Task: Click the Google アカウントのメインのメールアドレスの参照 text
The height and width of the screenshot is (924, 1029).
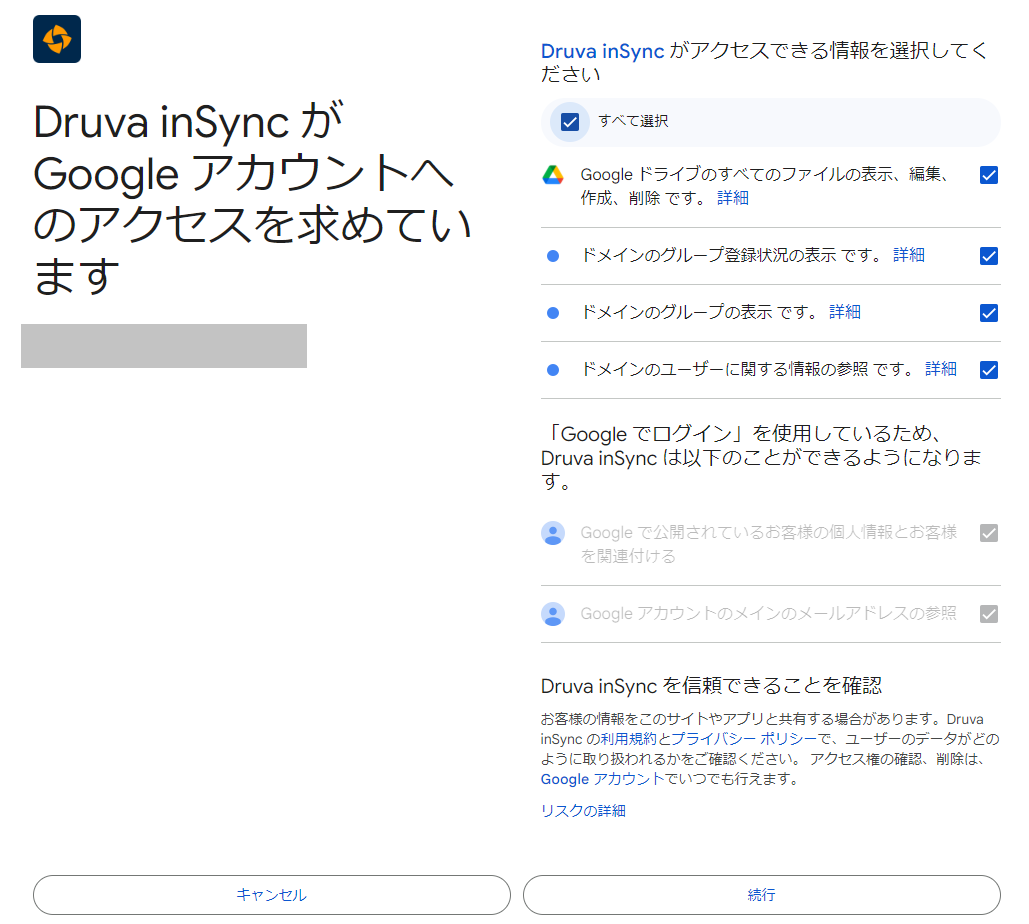Action: pos(768,614)
